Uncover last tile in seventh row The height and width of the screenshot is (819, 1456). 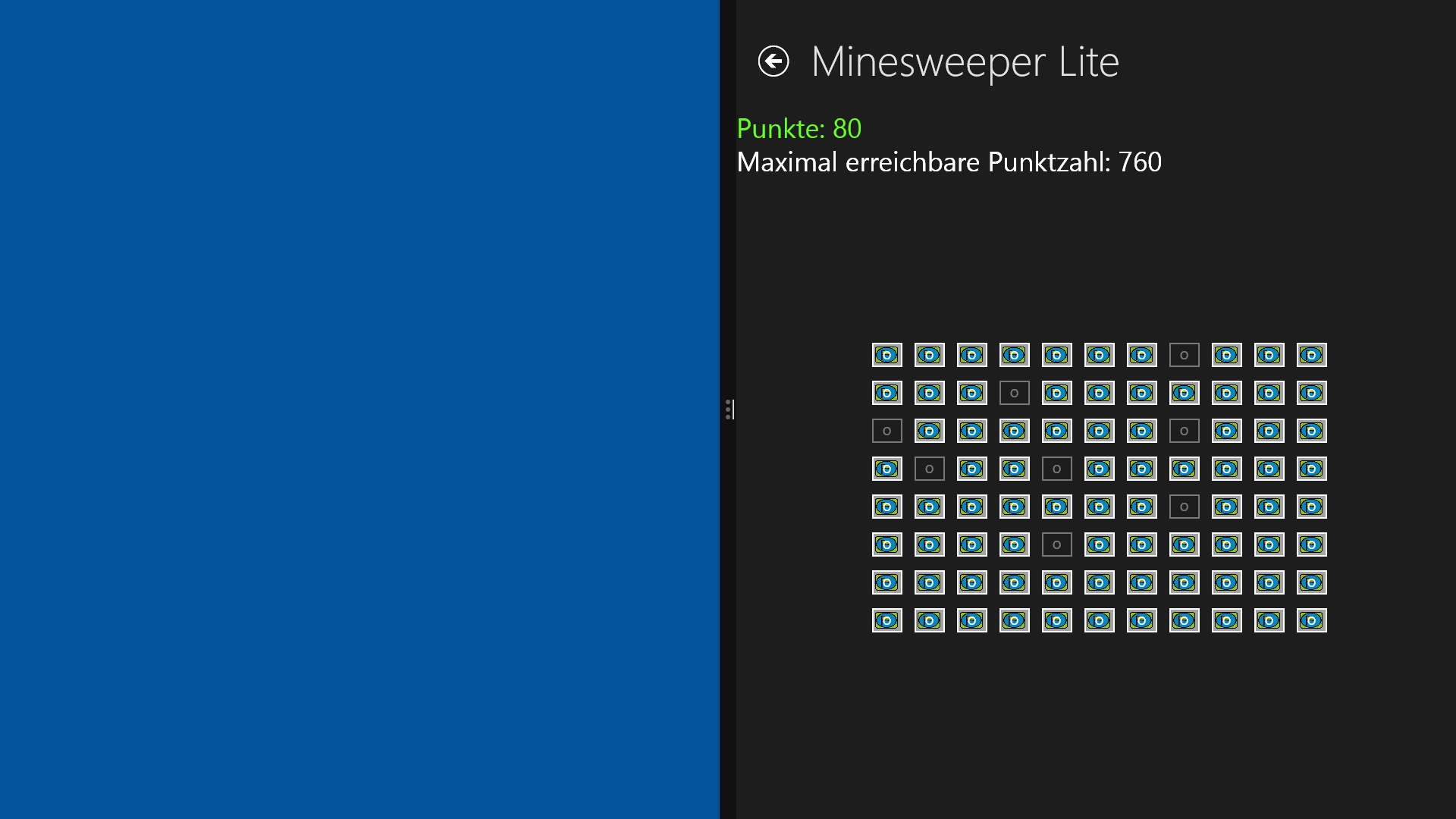(x=1311, y=582)
